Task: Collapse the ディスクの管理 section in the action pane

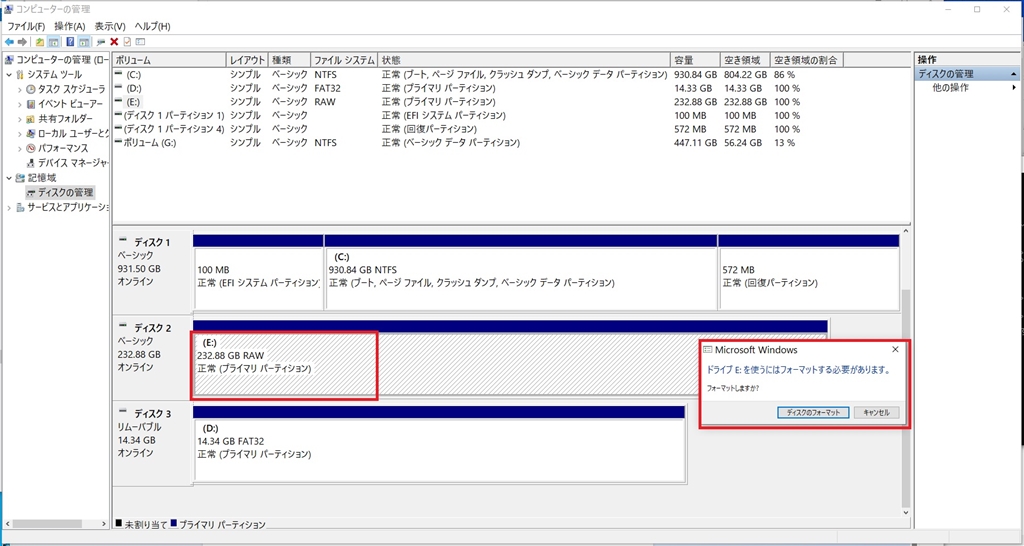Action: [1014, 74]
